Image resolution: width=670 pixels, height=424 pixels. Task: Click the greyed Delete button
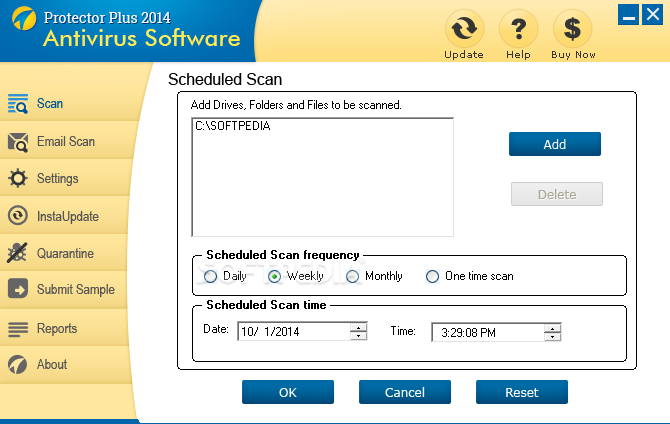pos(557,194)
